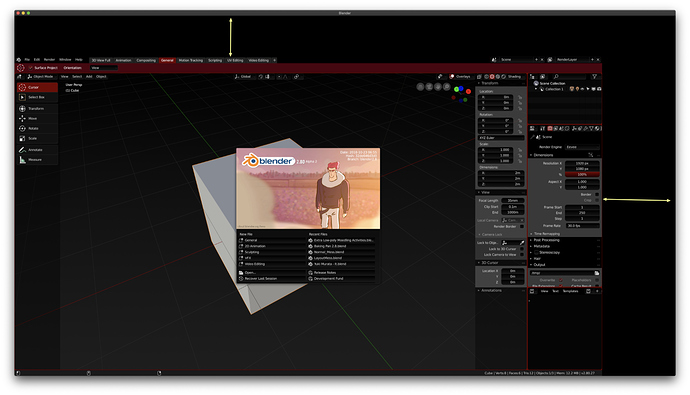Pick the Measure tool
The height and width of the screenshot is (395, 690).
coord(37,160)
